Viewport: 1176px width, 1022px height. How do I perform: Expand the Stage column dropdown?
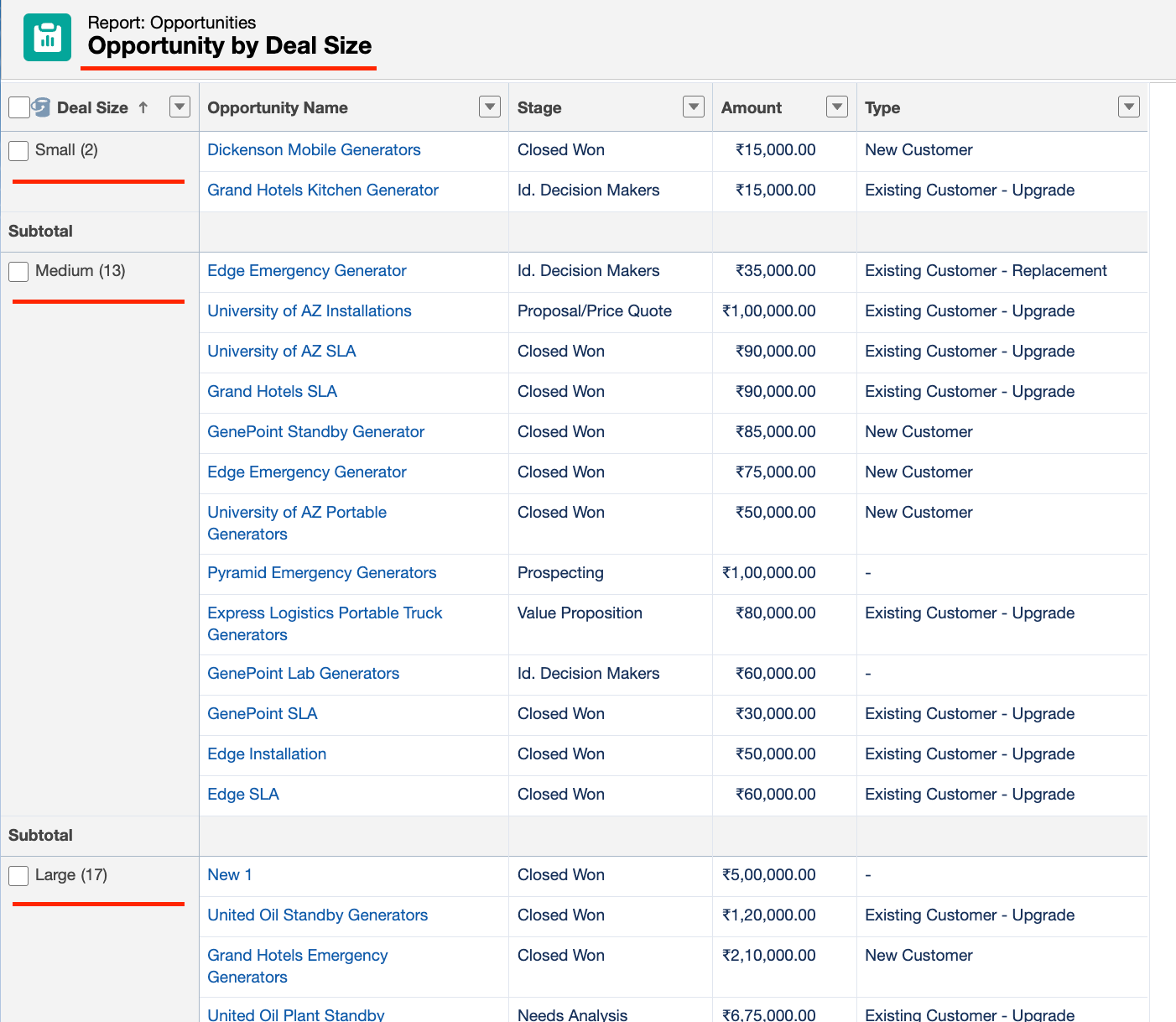693,107
